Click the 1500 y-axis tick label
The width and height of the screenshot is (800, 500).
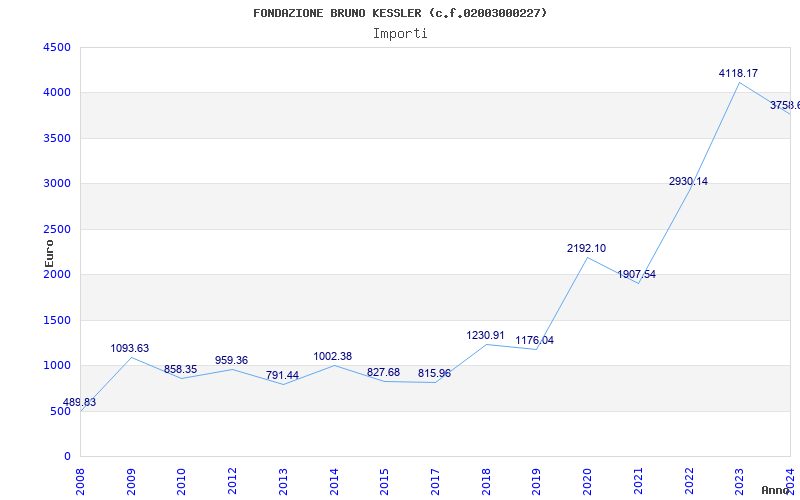(57, 320)
